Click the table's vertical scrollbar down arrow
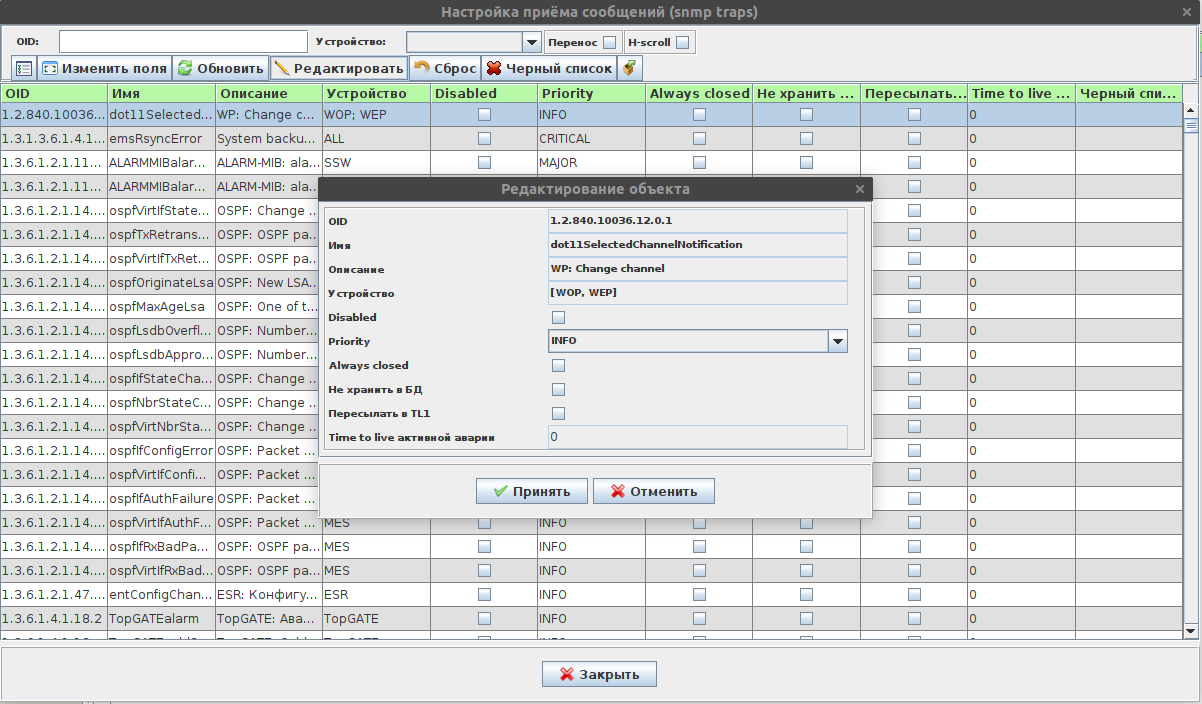 [1191, 631]
